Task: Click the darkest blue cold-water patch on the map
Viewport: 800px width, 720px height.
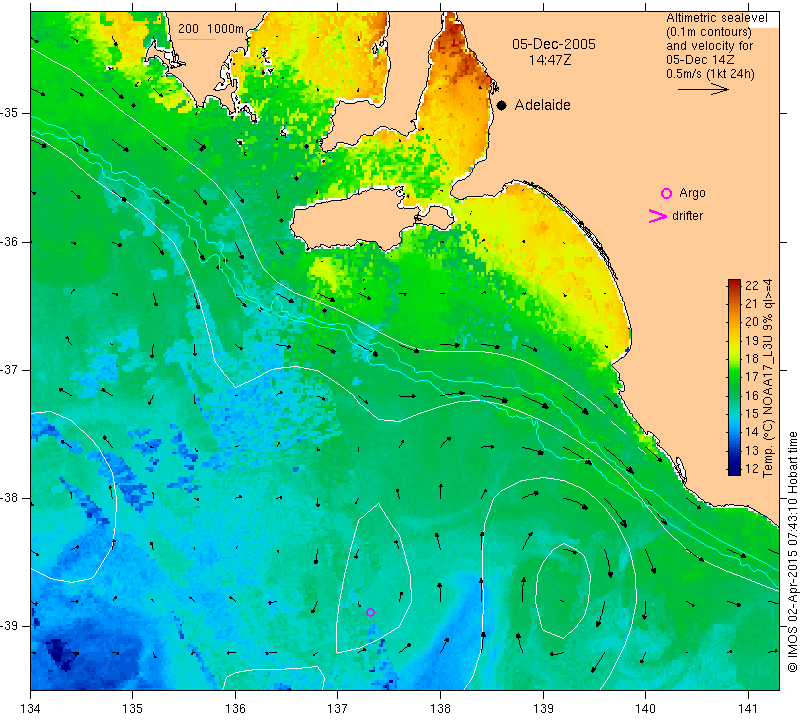Action: tap(61, 654)
